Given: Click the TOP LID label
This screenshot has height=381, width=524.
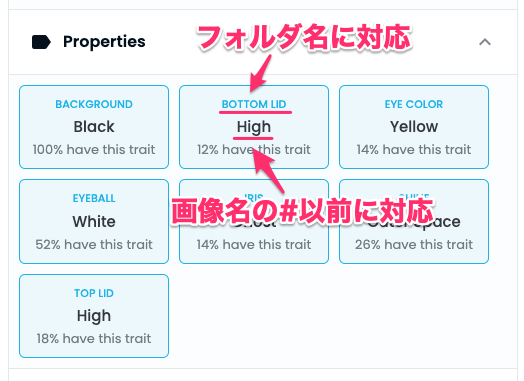Looking at the screenshot, I should point(94,293).
